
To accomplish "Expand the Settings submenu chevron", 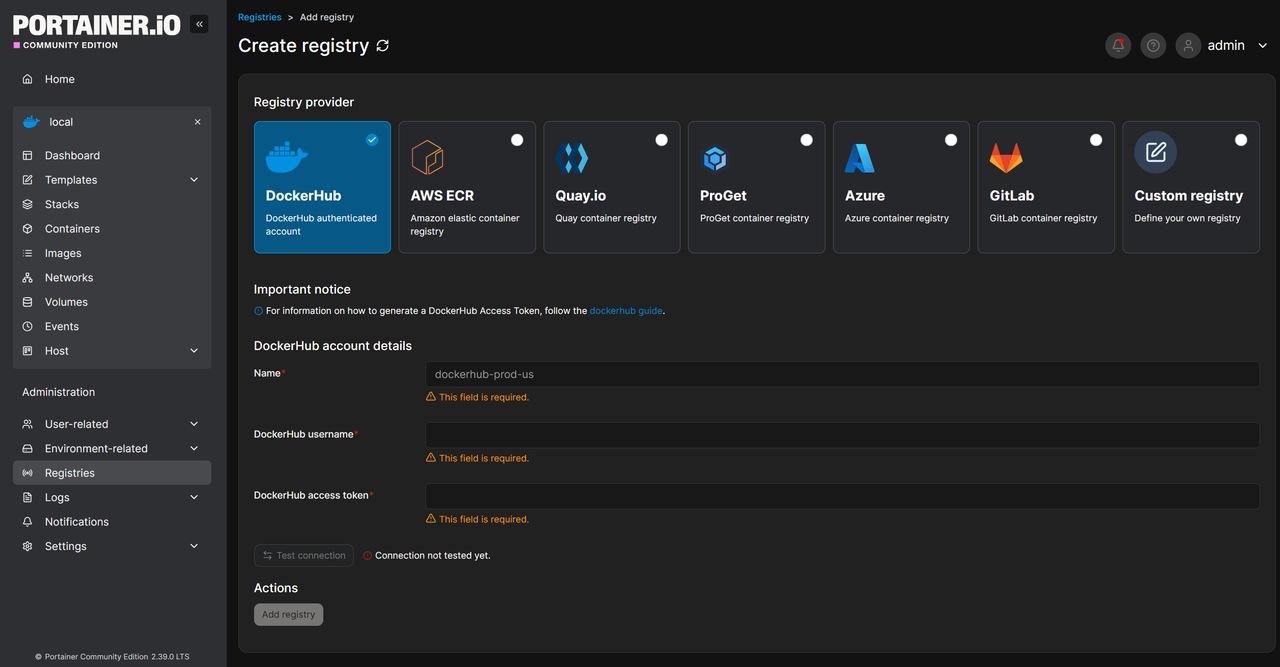I will [x=194, y=546].
